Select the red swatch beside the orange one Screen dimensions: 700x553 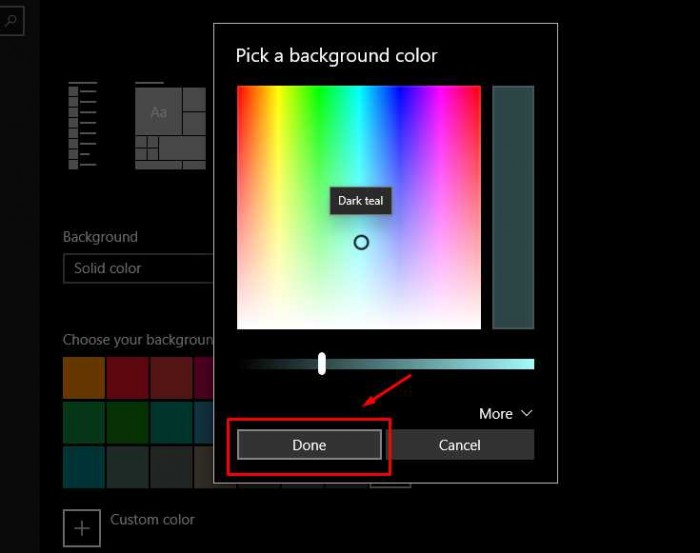pos(127,378)
